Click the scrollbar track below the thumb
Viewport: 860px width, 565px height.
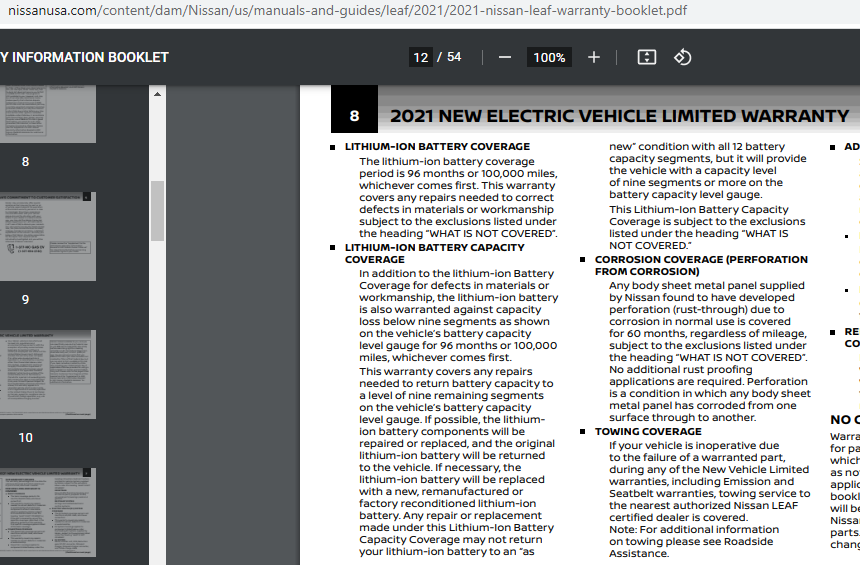(157, 400)
